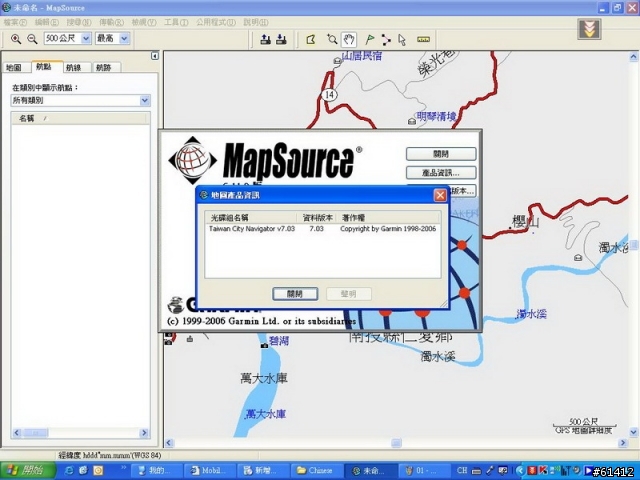Select the hand pan tool
Screen dimensions: 640x480
349,39
